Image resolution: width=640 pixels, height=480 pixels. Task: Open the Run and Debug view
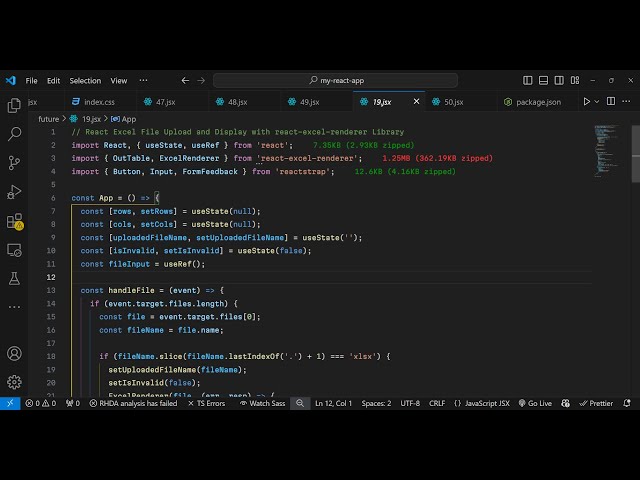[x=14, y=191]
